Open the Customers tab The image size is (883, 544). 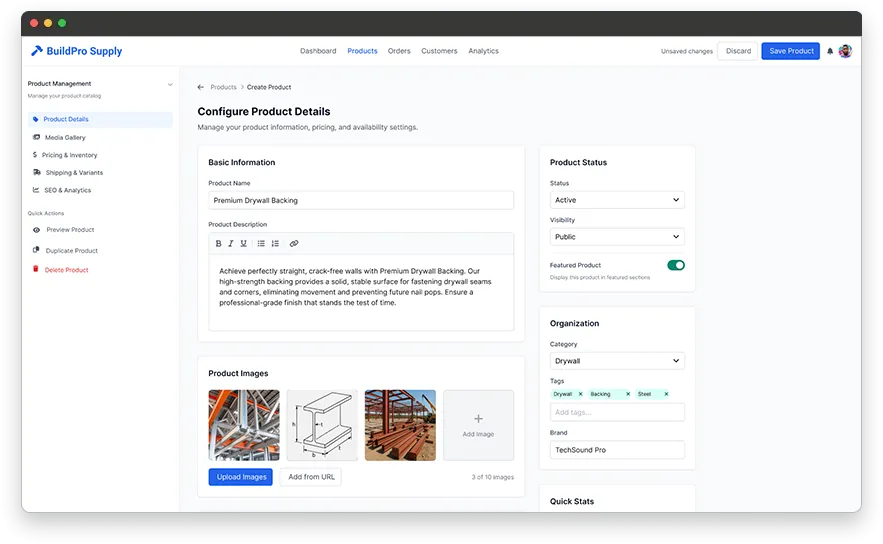(x=439, y=51)
